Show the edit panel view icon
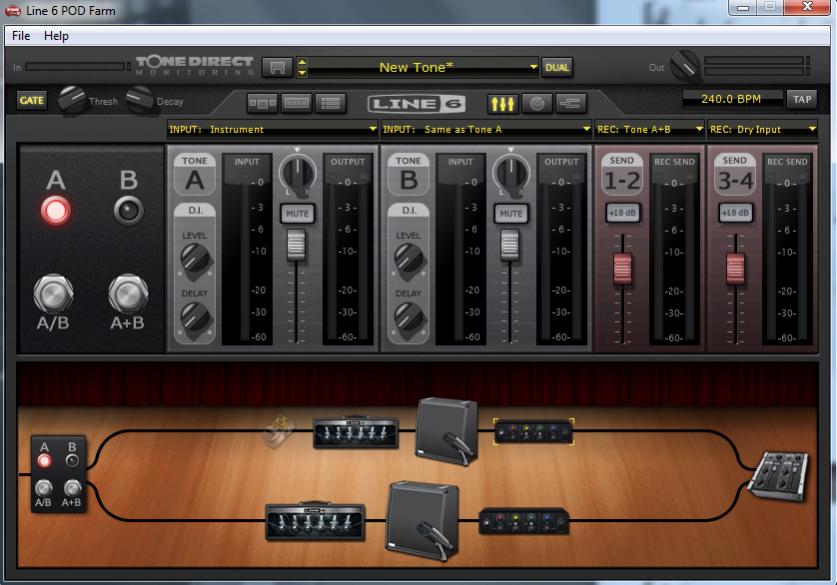 [297, 103]
